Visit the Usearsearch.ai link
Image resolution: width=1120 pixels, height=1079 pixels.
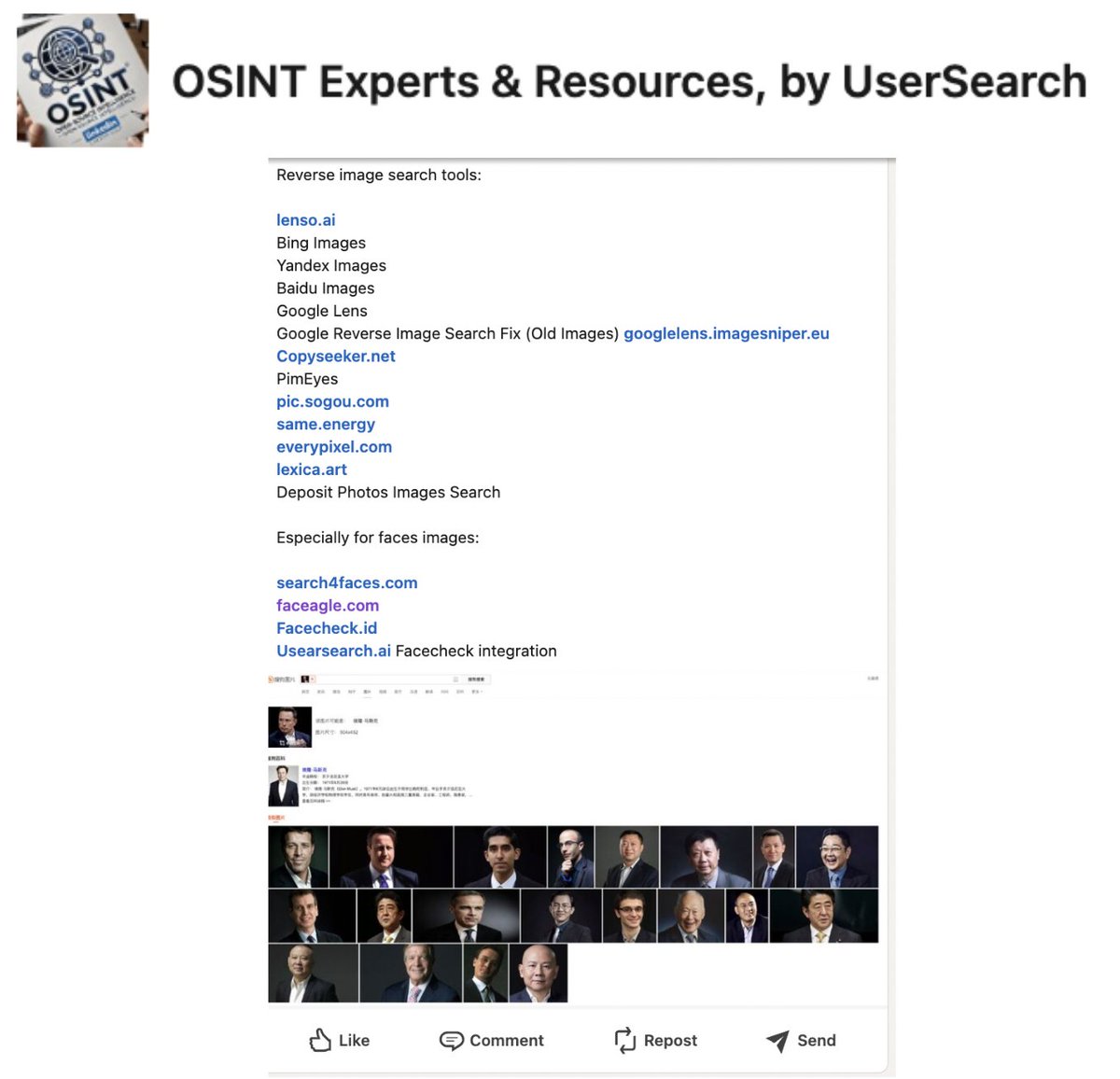(x=333, y=652)
